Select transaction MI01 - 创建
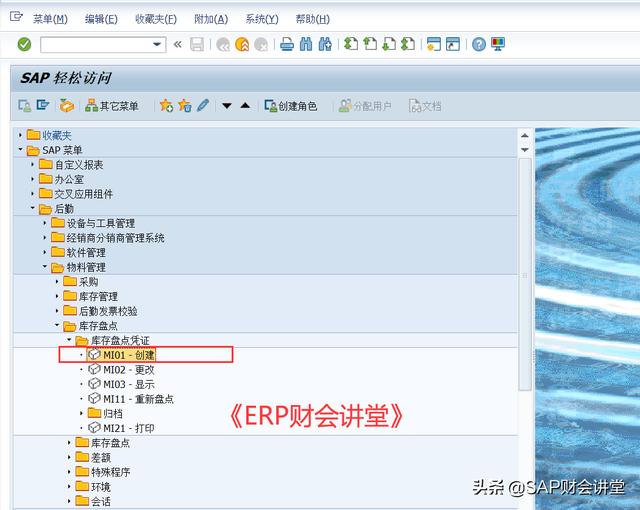This screenshot has height=510, width=640. point(129,355)
